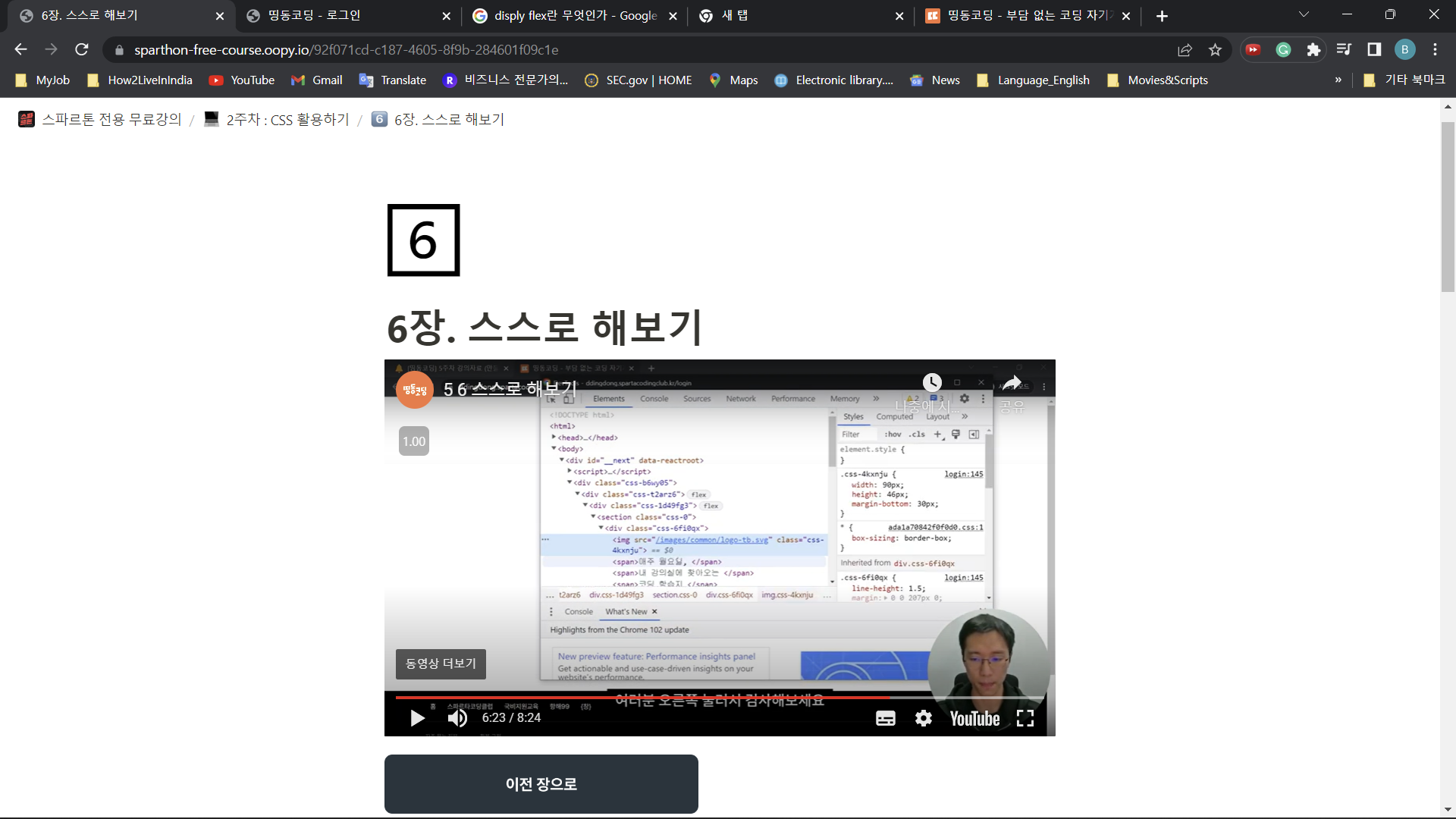This screenshot has width=1456, height=819.
Task: Show hidden bookmarks with double chevron
Action: point(1338,80)
